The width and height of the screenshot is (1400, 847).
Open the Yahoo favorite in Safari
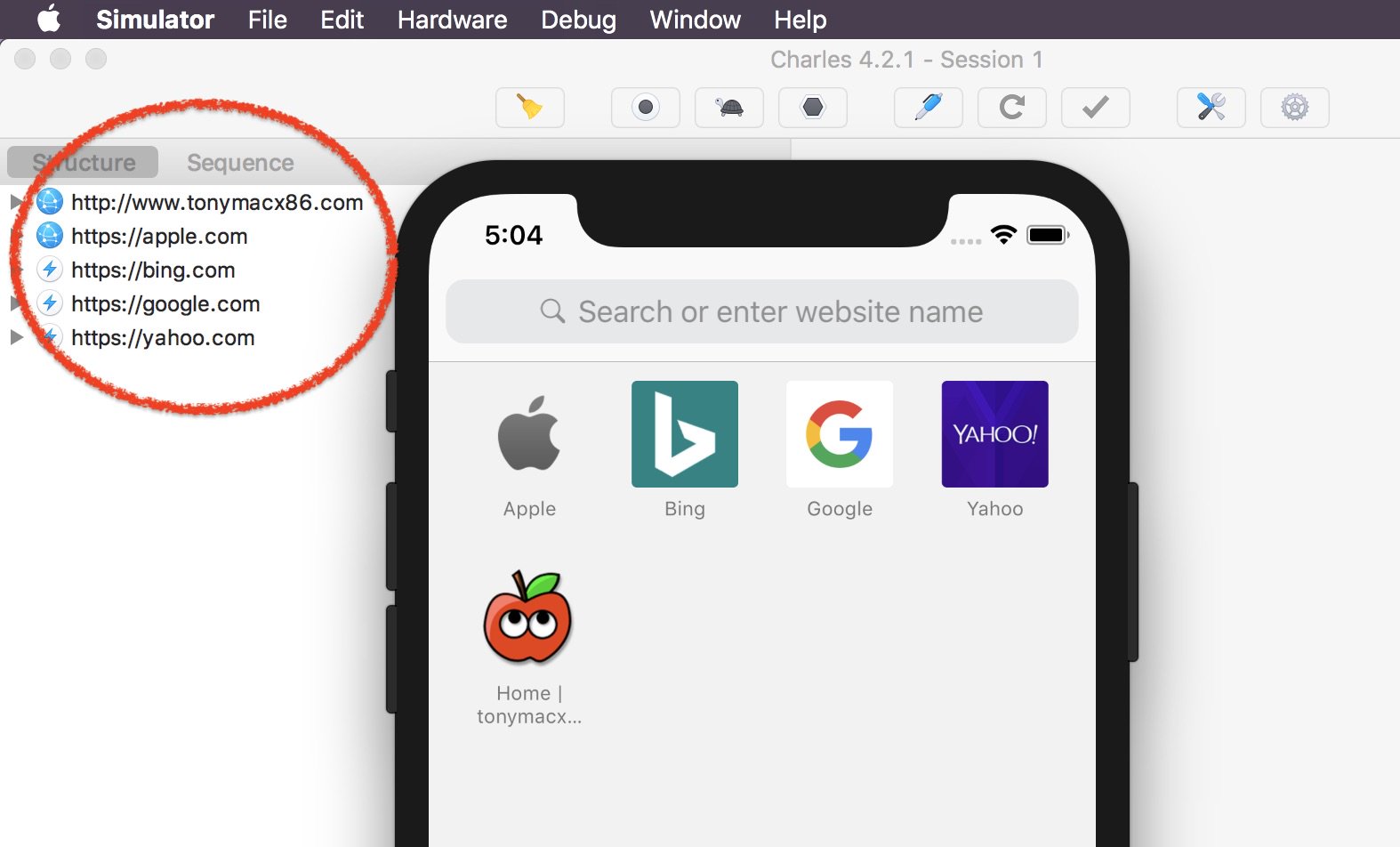(995, 450)
